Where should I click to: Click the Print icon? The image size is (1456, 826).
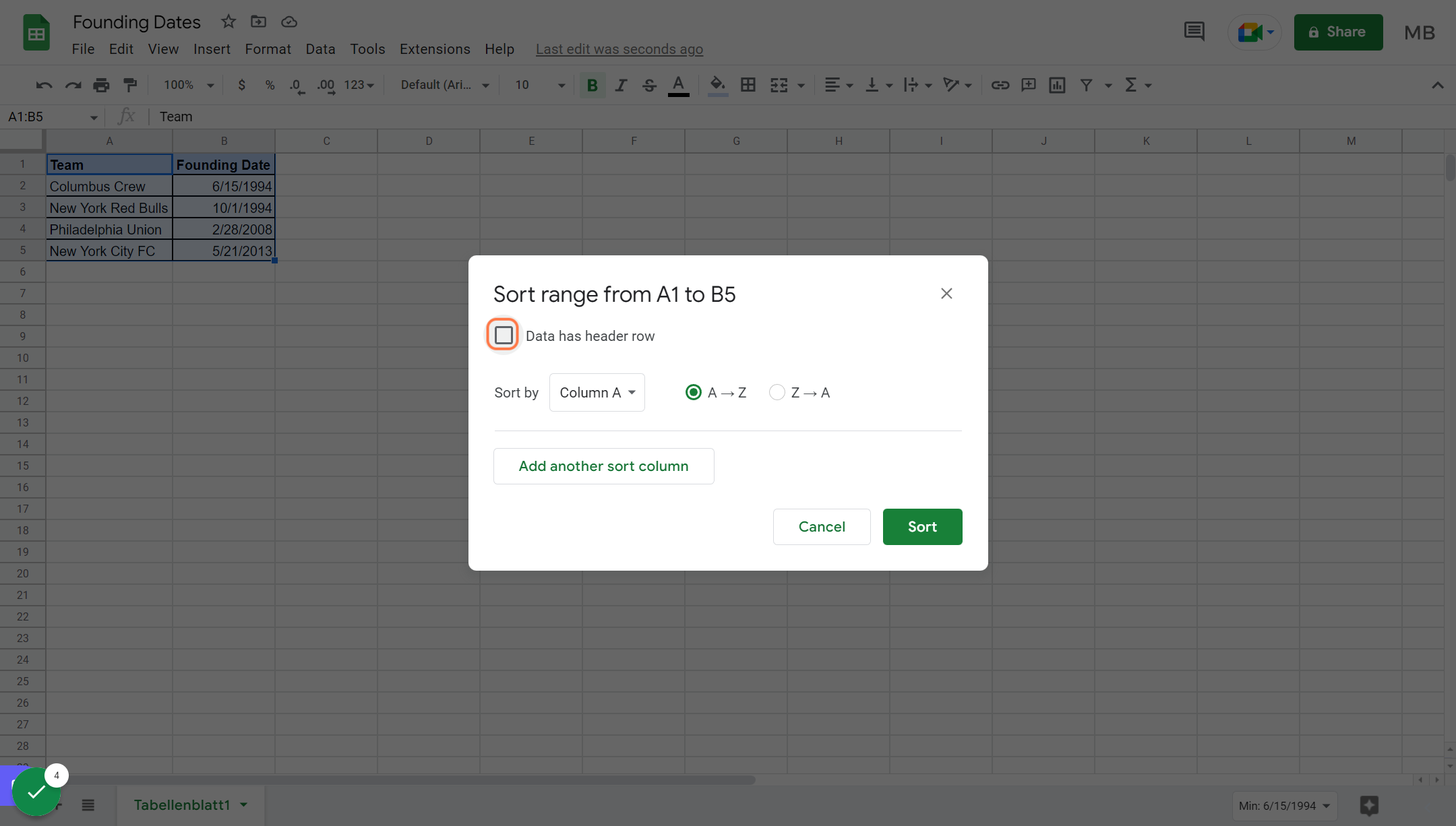(x=101, y=85)
